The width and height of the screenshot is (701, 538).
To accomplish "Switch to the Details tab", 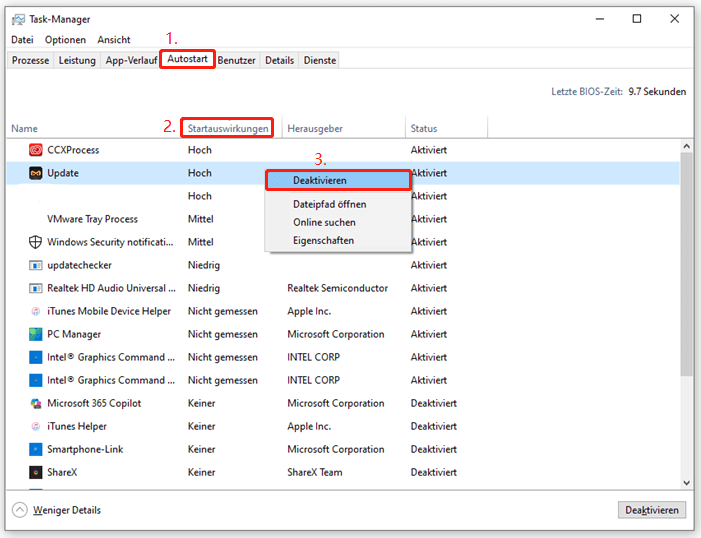I will (279, 60).
